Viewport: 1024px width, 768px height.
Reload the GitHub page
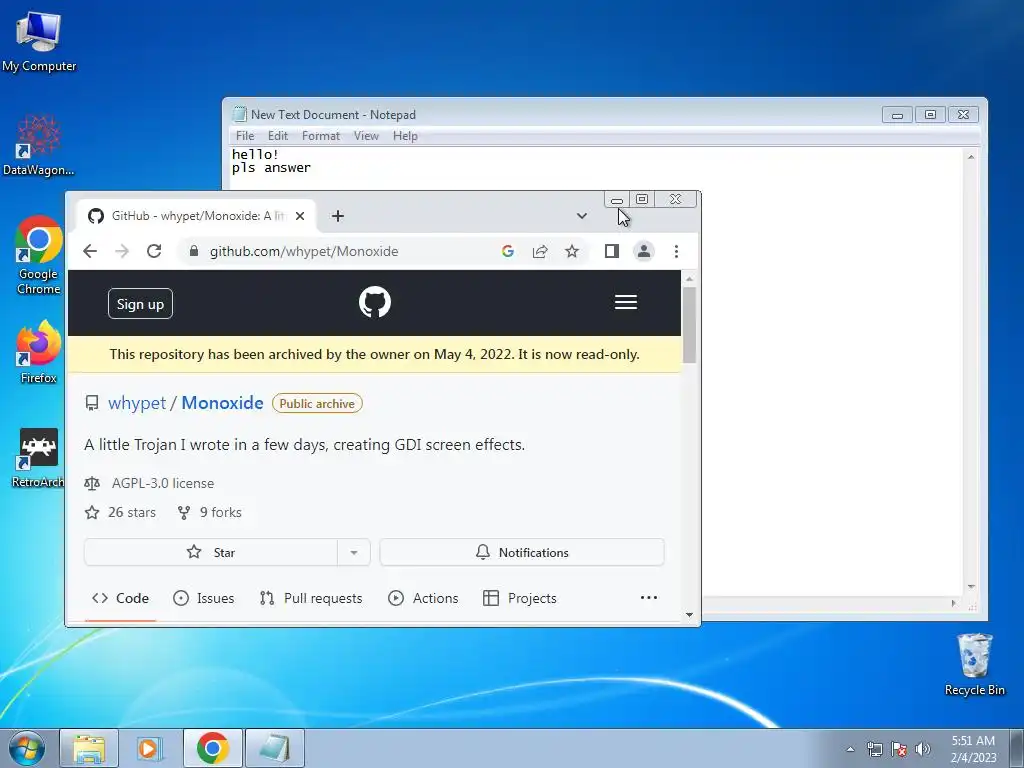154,251
